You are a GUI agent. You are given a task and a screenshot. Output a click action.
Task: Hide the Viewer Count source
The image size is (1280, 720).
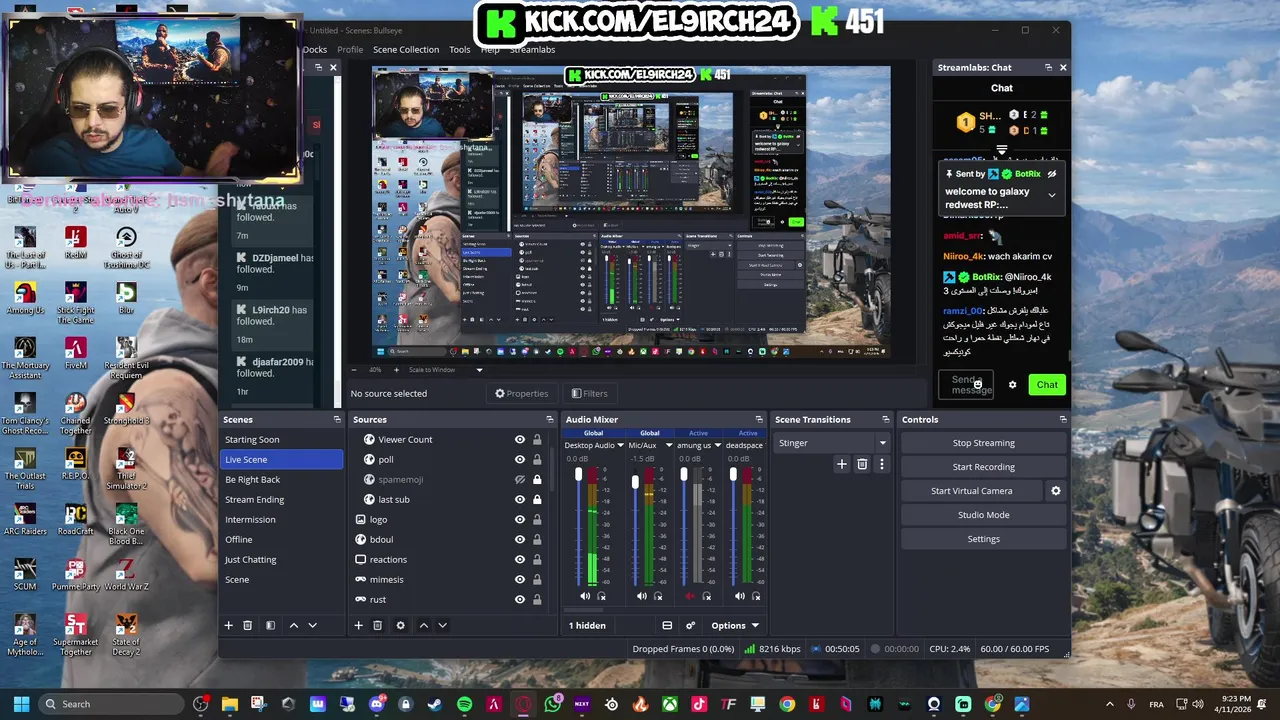[x=519, y=439]
